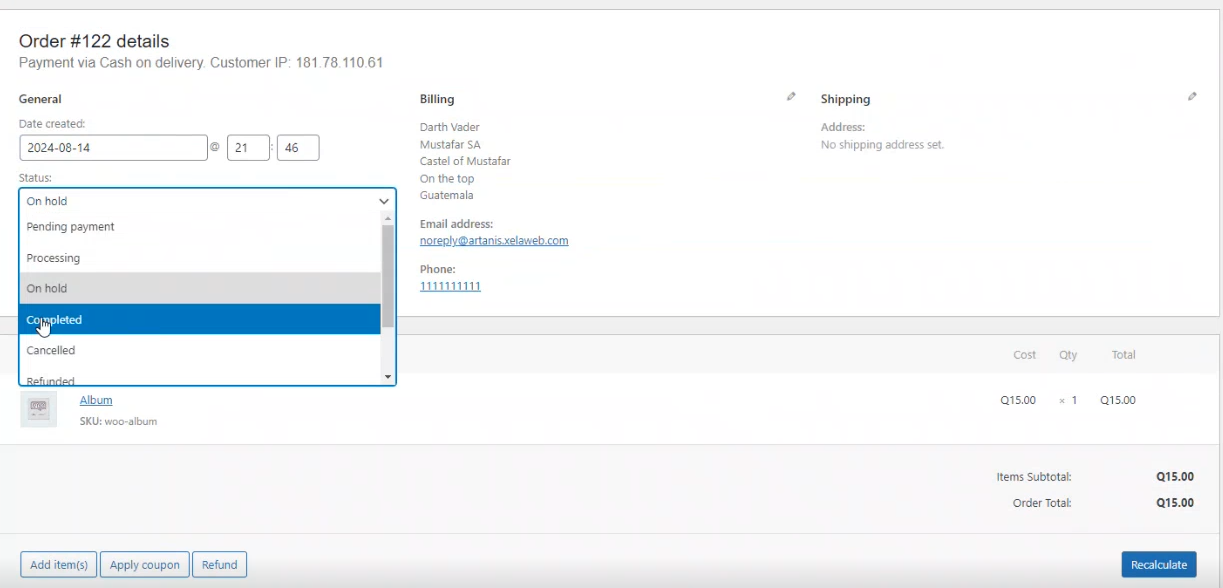Open the Album product thumbnail
Image resolution: width=1223 pixels, height=588 pixels.
[39, 408]
